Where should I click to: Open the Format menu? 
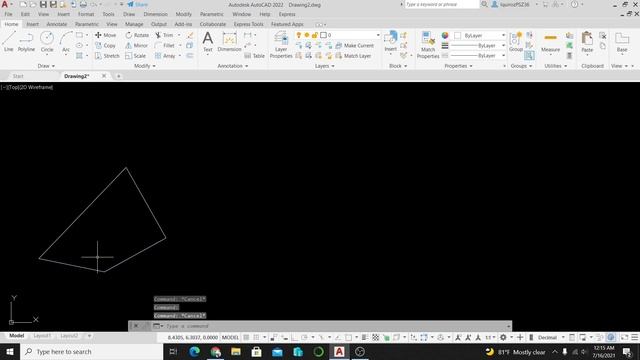[86, 14]
